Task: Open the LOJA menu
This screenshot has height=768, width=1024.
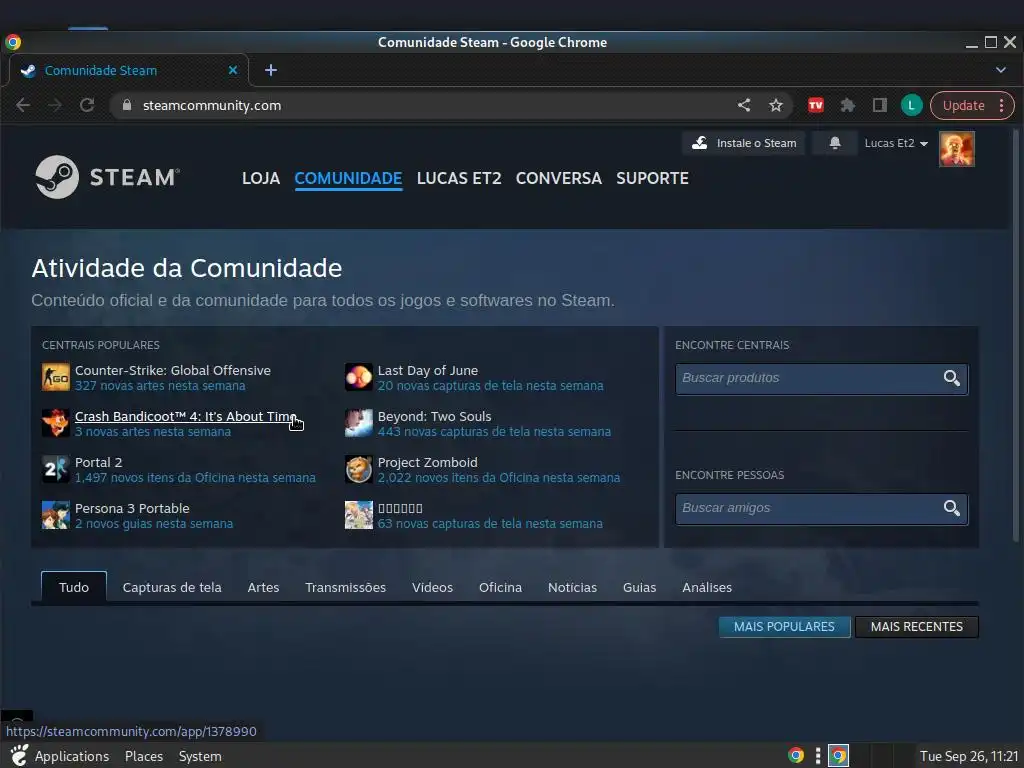Action: pyautogui.click(x=261, y=178)
